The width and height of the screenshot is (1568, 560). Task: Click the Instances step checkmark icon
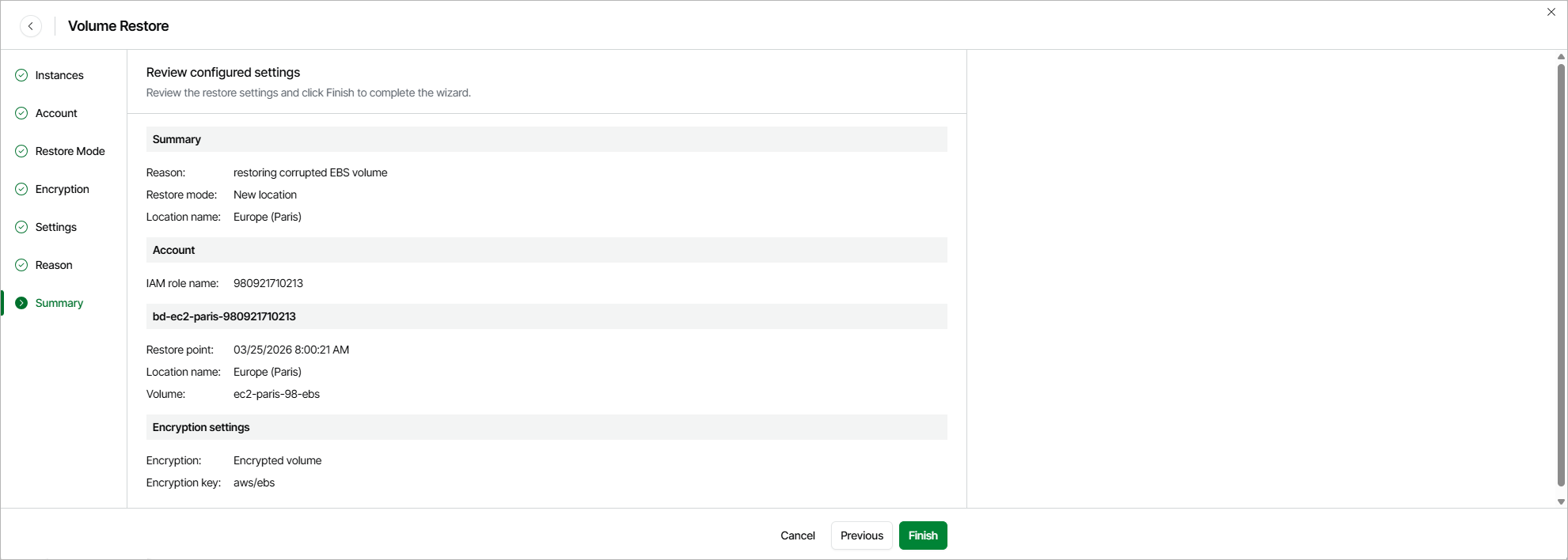(21, 75)
